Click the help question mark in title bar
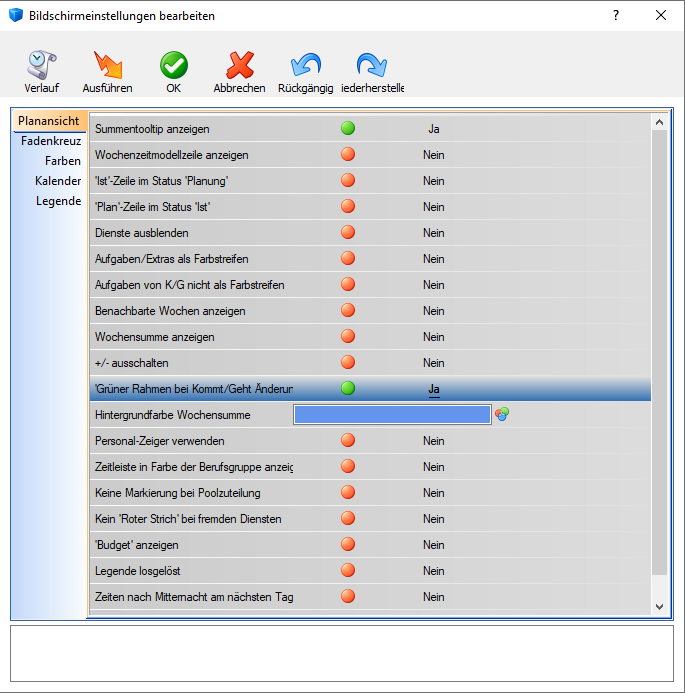 616,15
